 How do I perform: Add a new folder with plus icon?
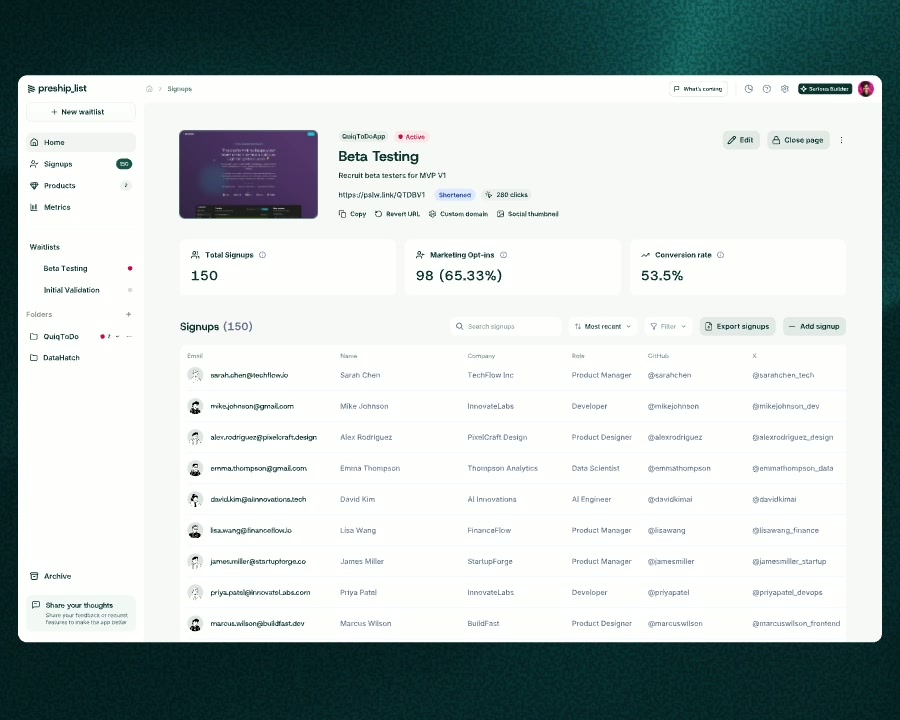128,314
